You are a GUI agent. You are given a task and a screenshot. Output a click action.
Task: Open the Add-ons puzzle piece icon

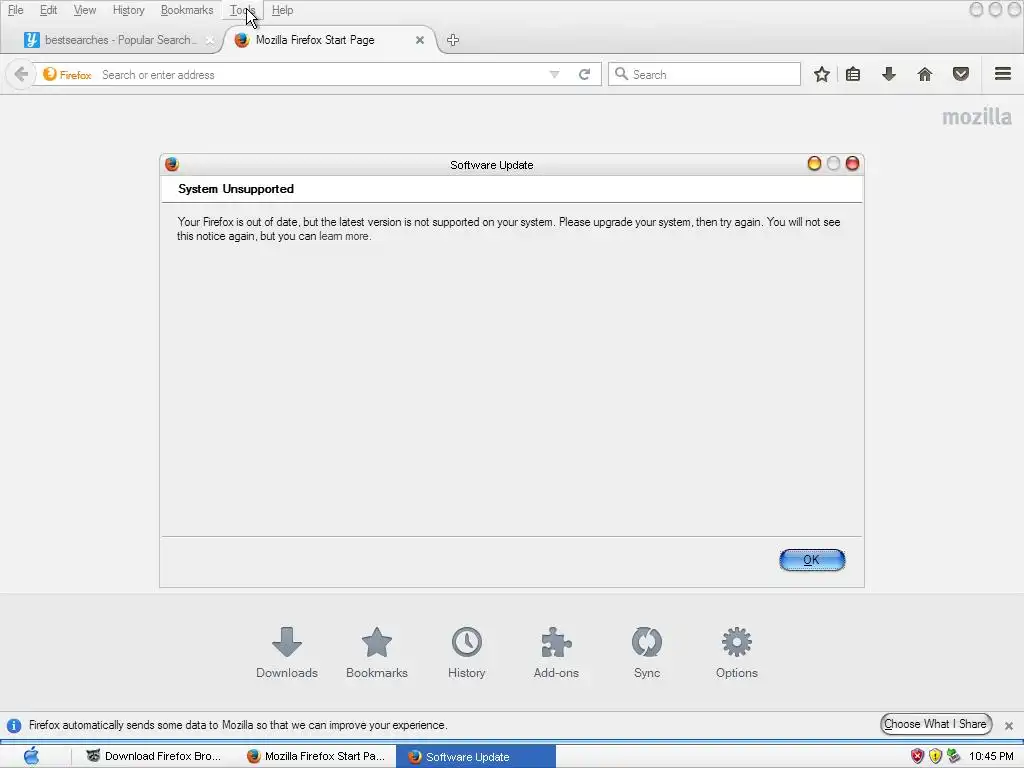click(x=556, y=642)
